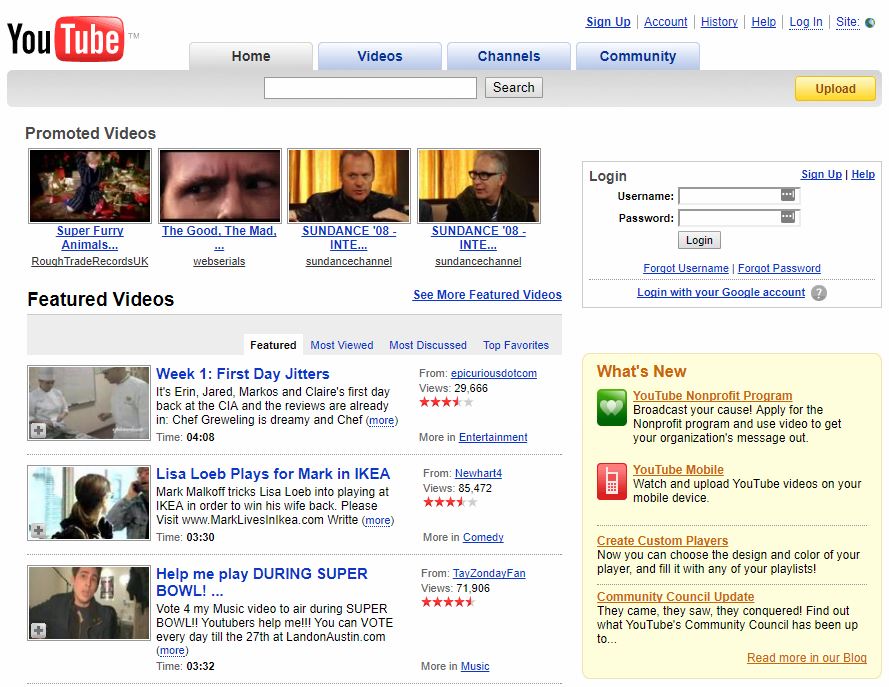
Task: Click the Google account help question mark icon
Action: tap(818, 293)
